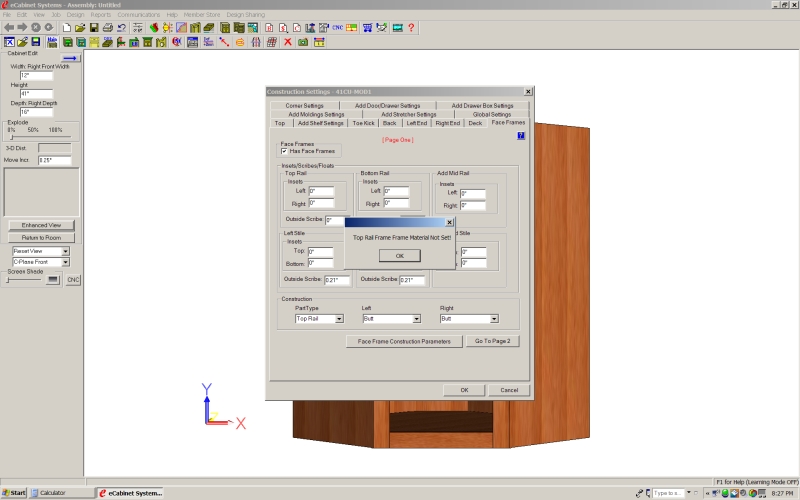
Task: Click the Width input field
Action: pyautogui.click(x=36, y=76)
